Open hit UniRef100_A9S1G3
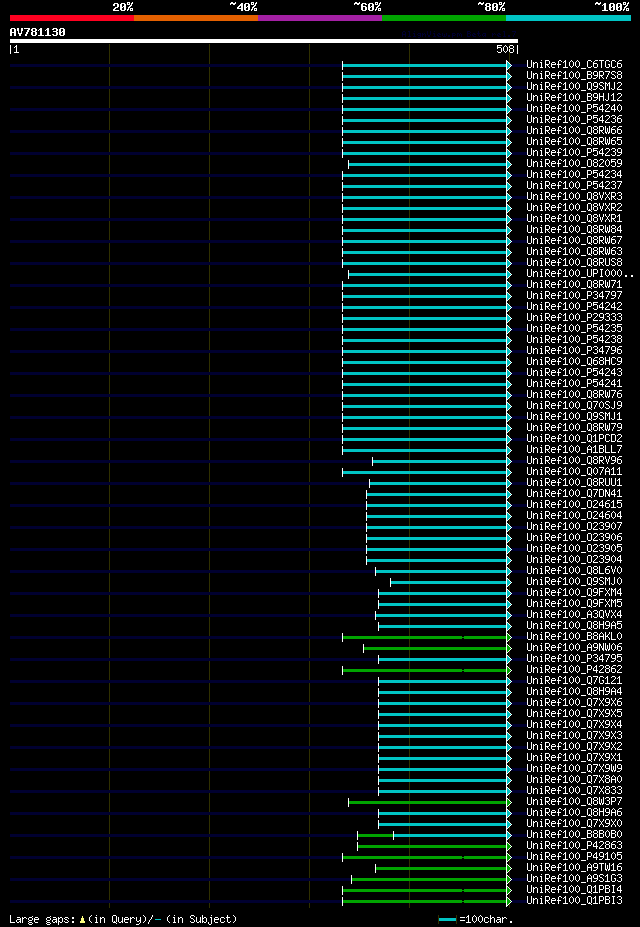Image resolution: width=640 pixels, height=927 pixels. coord(574,879)
